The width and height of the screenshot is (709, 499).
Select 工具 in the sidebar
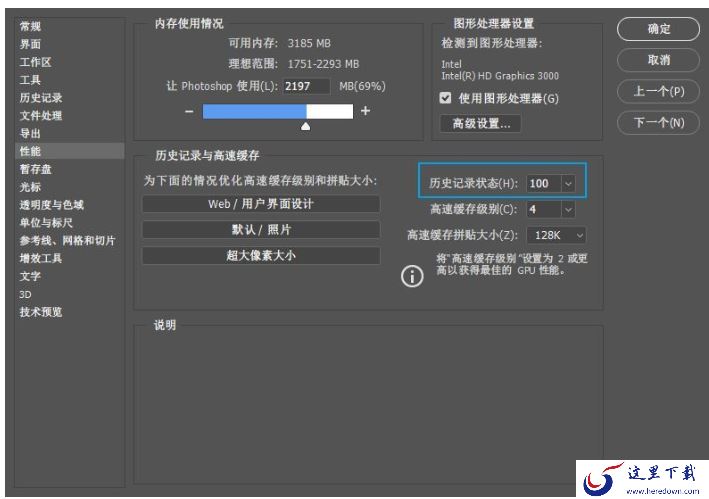[x=30, y=80]
